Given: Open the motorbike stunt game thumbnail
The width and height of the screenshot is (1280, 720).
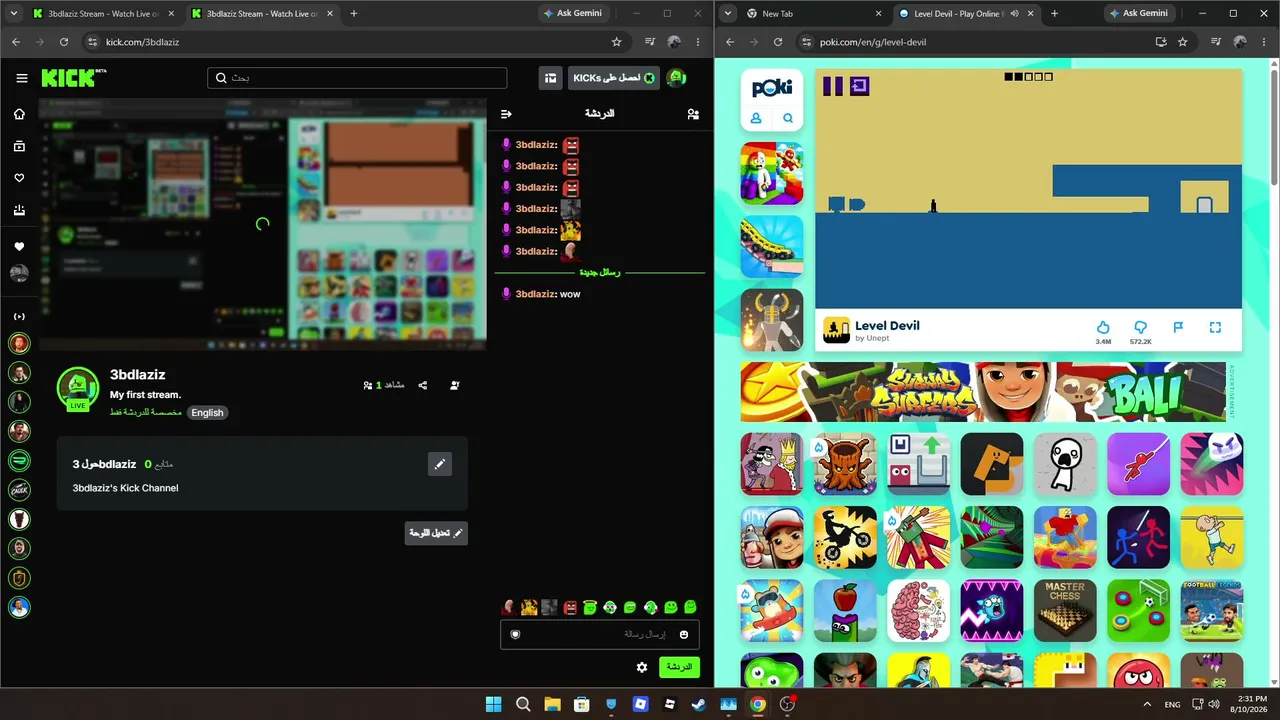Looking at the screenshot, I should (x=845, y=537).
